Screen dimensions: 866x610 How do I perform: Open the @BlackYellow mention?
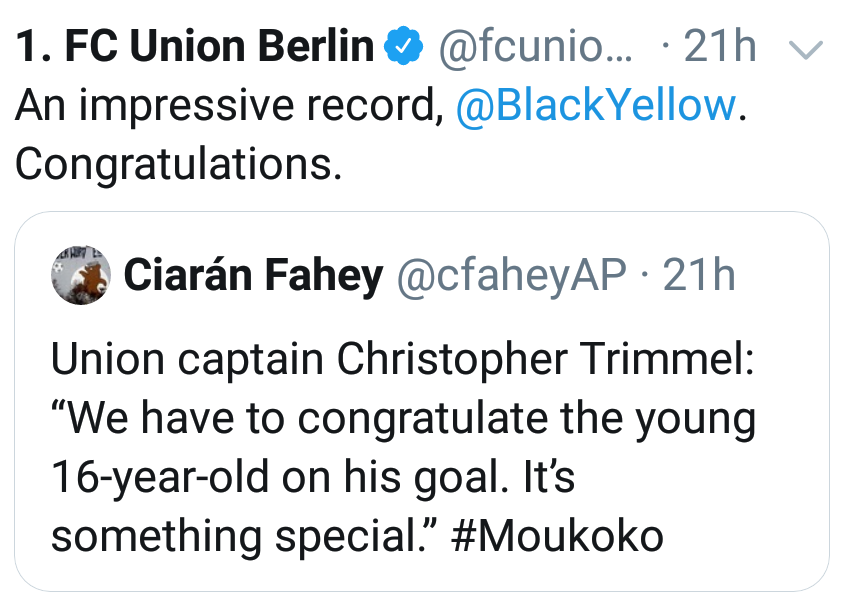coord(596,105)
